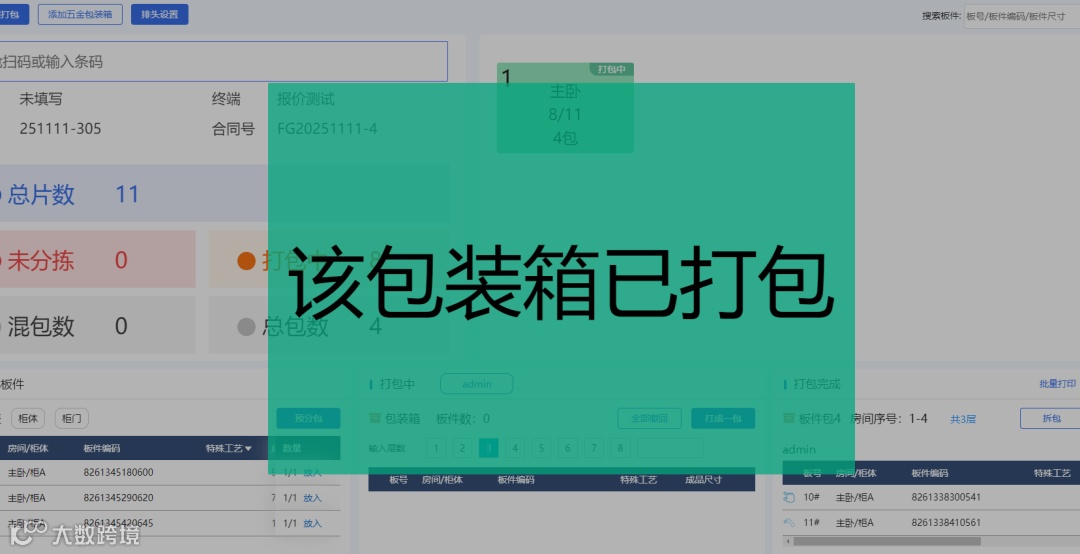The image size is (1080, 554).
Task: Click the box icon beside 包装箱
Action: pos(375,418)
